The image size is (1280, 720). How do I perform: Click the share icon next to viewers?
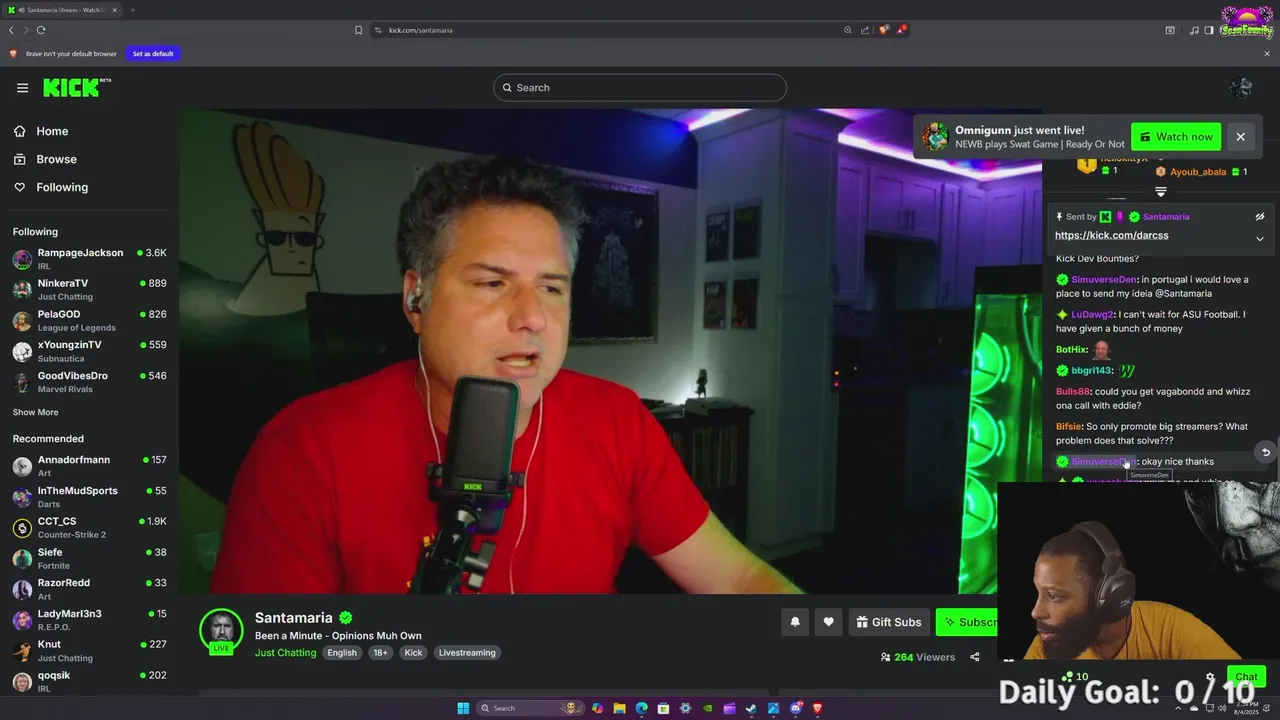[975, 657]
